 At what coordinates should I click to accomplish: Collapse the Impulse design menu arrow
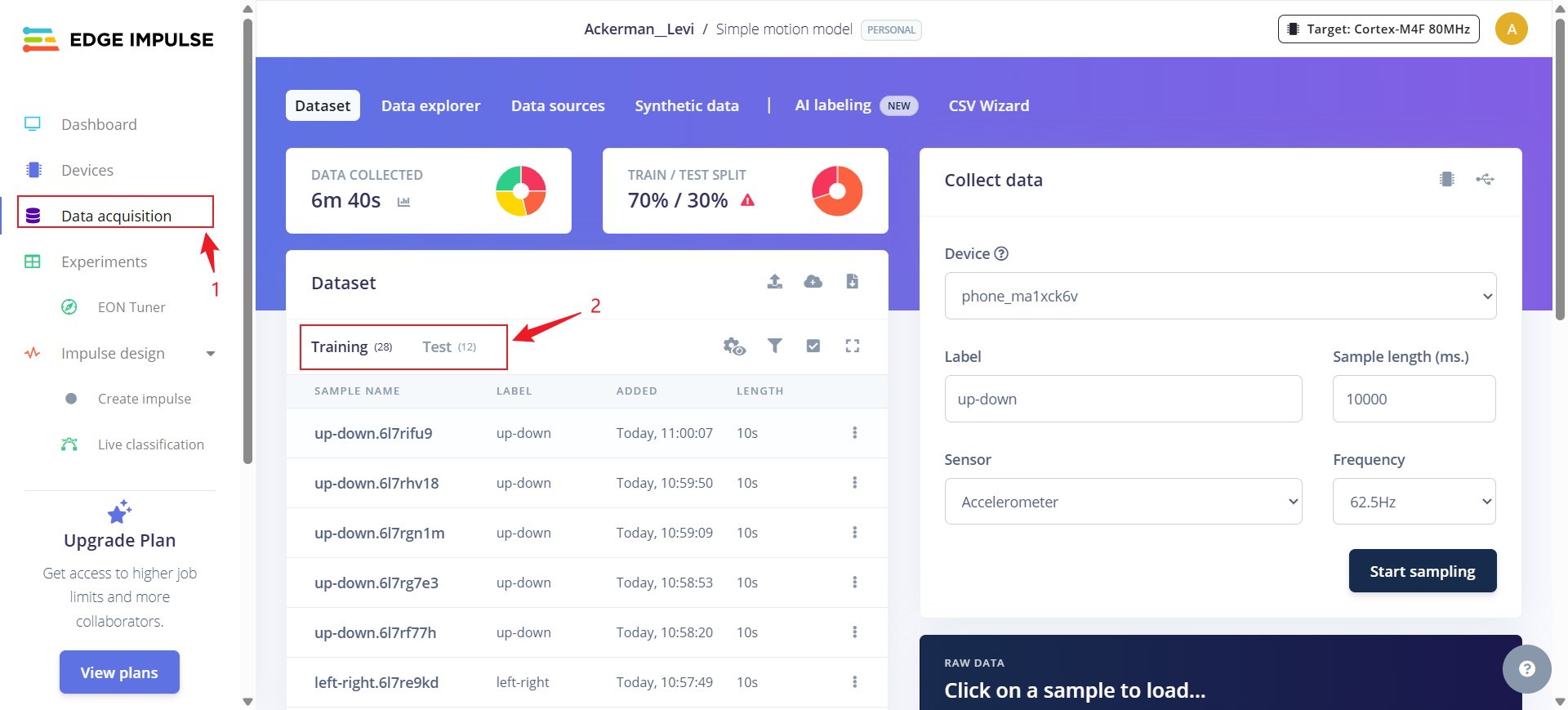pos(211,354)
